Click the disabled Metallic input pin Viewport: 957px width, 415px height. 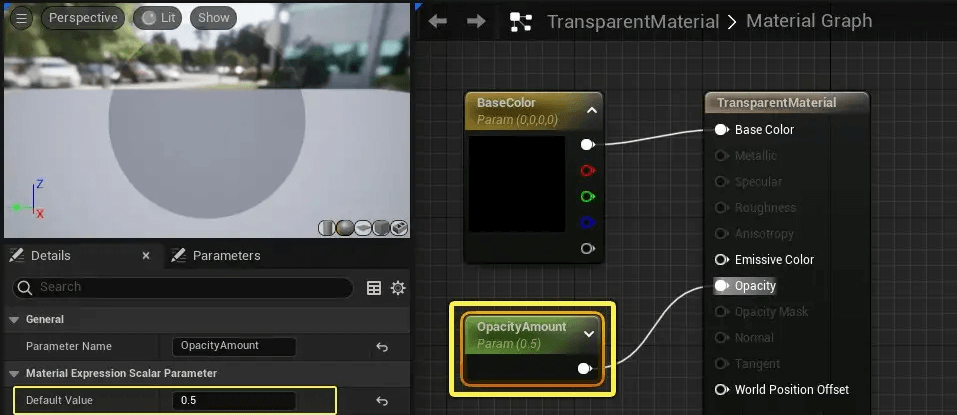(x=721, y=156)
